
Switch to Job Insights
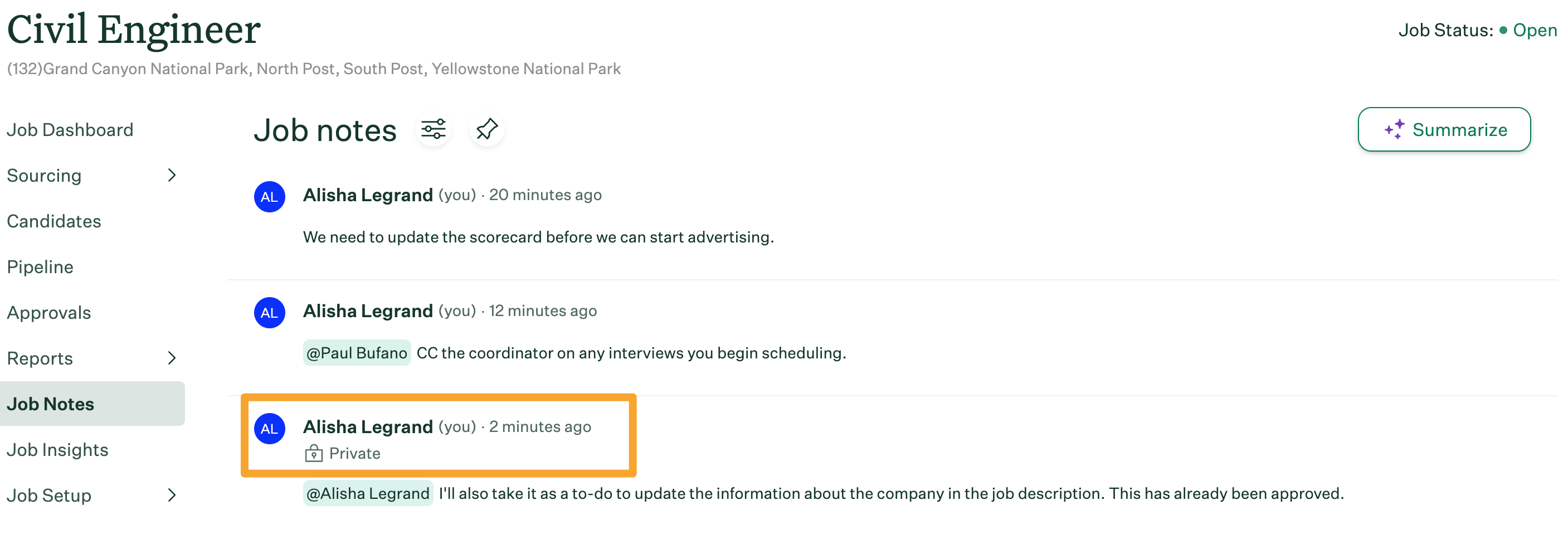click(58, 449)
